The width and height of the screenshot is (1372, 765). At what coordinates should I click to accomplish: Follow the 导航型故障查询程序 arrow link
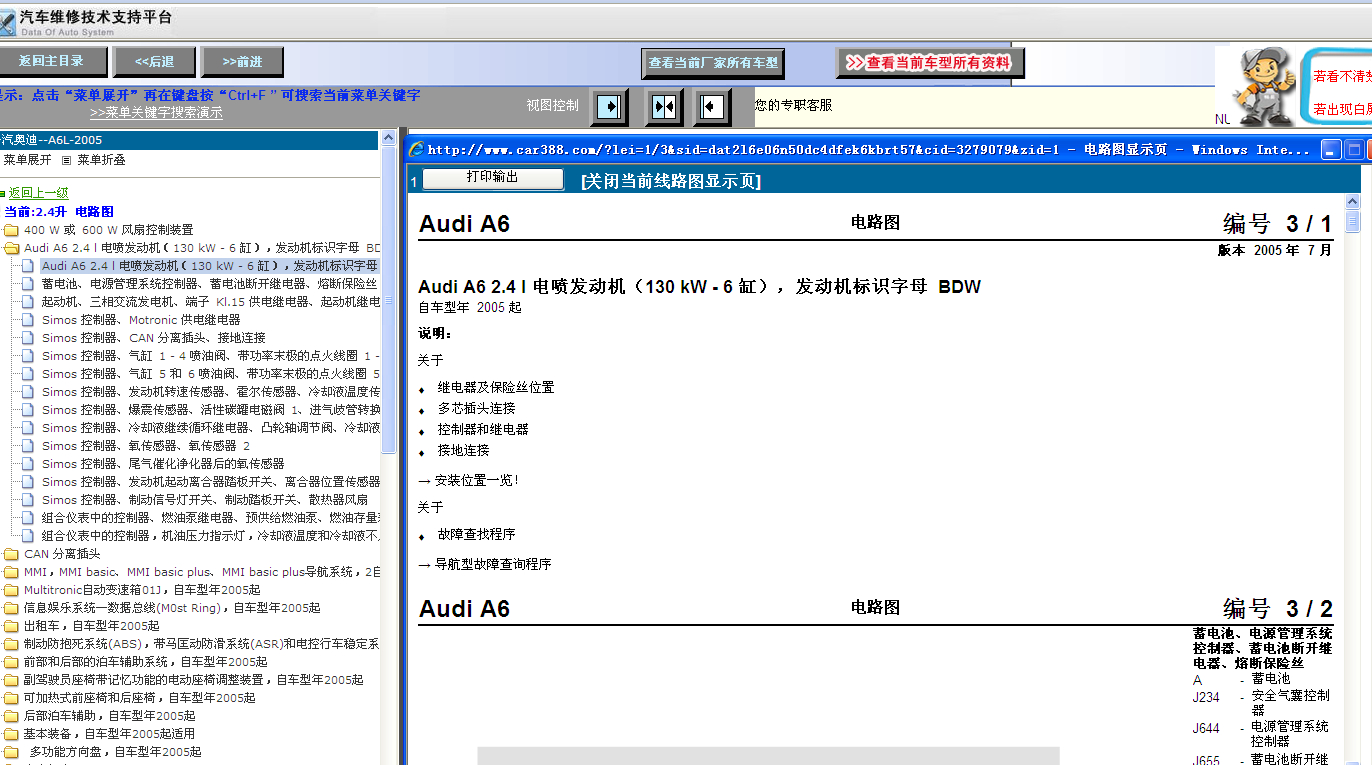click(x=485, y=565)
